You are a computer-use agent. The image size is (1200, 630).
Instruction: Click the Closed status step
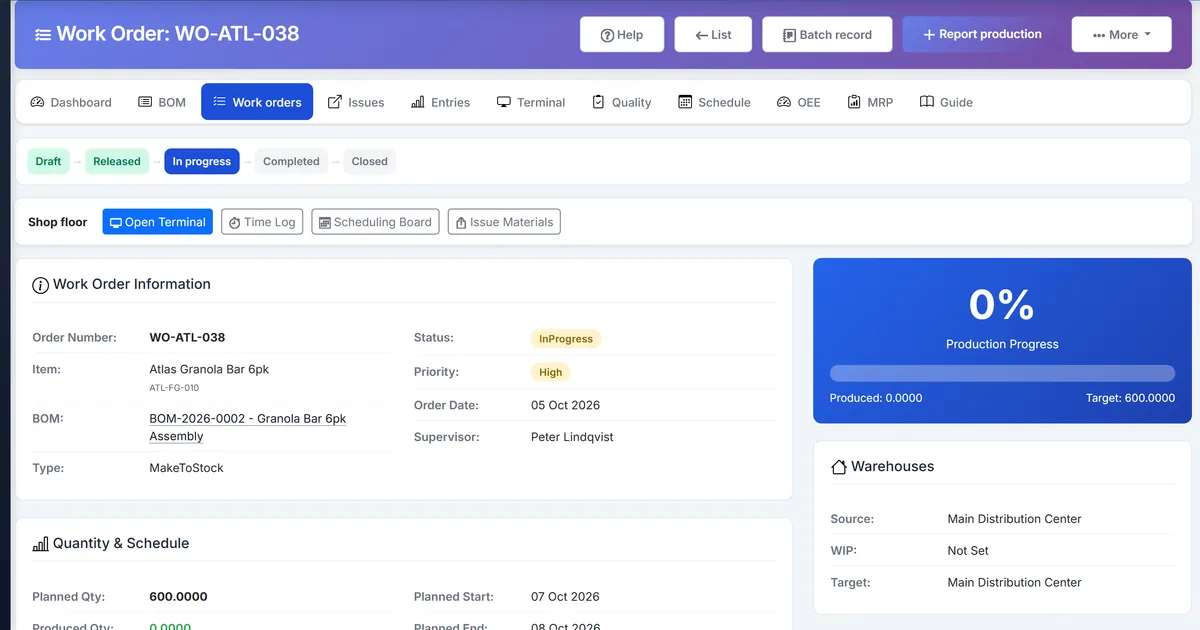click(369, 161)
